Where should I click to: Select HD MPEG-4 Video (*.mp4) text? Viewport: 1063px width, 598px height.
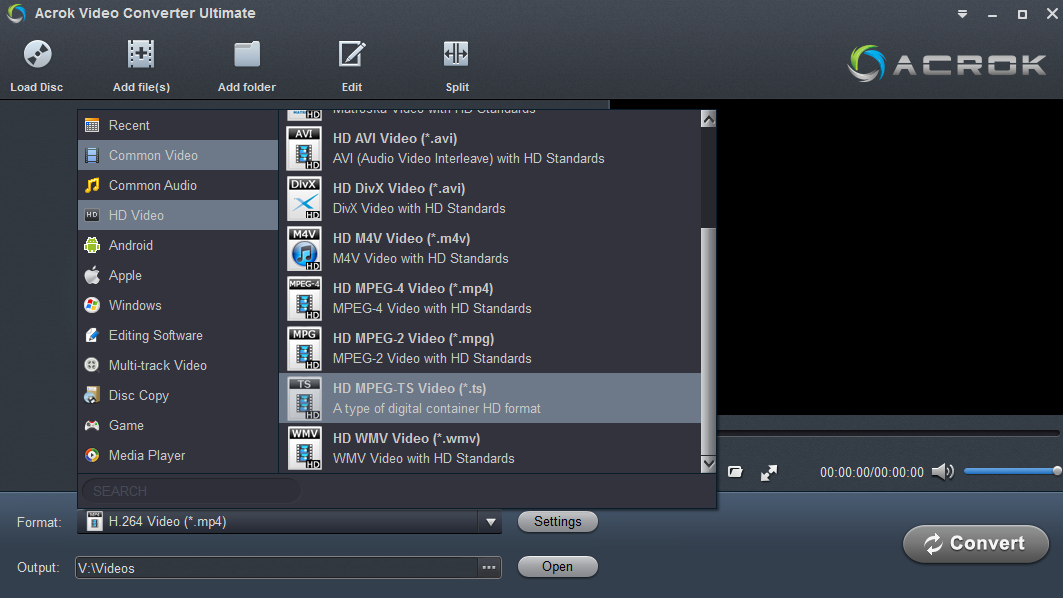pos(413,288)
